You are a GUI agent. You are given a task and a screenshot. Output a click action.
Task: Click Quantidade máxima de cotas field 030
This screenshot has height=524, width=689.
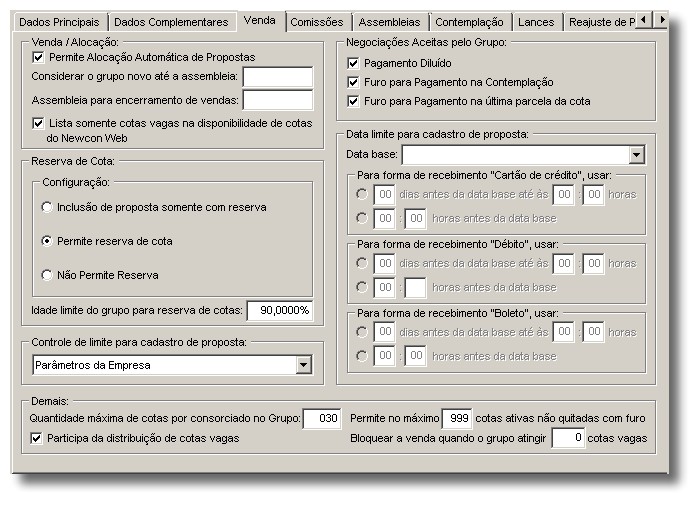tap(322, 418)
